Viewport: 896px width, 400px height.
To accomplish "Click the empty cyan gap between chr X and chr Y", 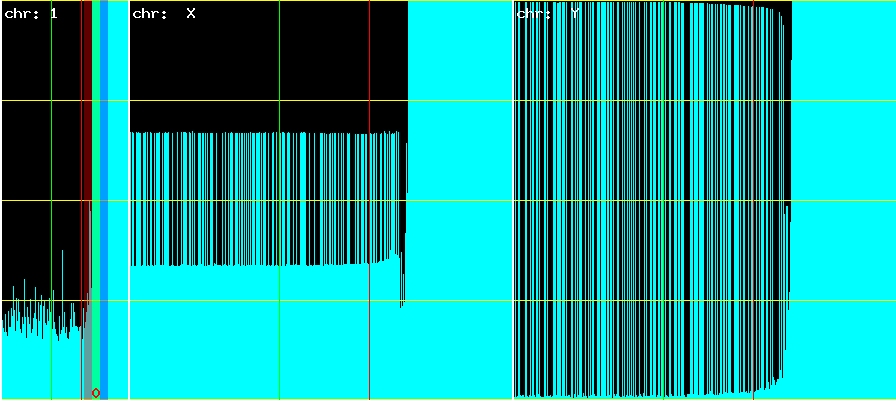I will [460, 200].
